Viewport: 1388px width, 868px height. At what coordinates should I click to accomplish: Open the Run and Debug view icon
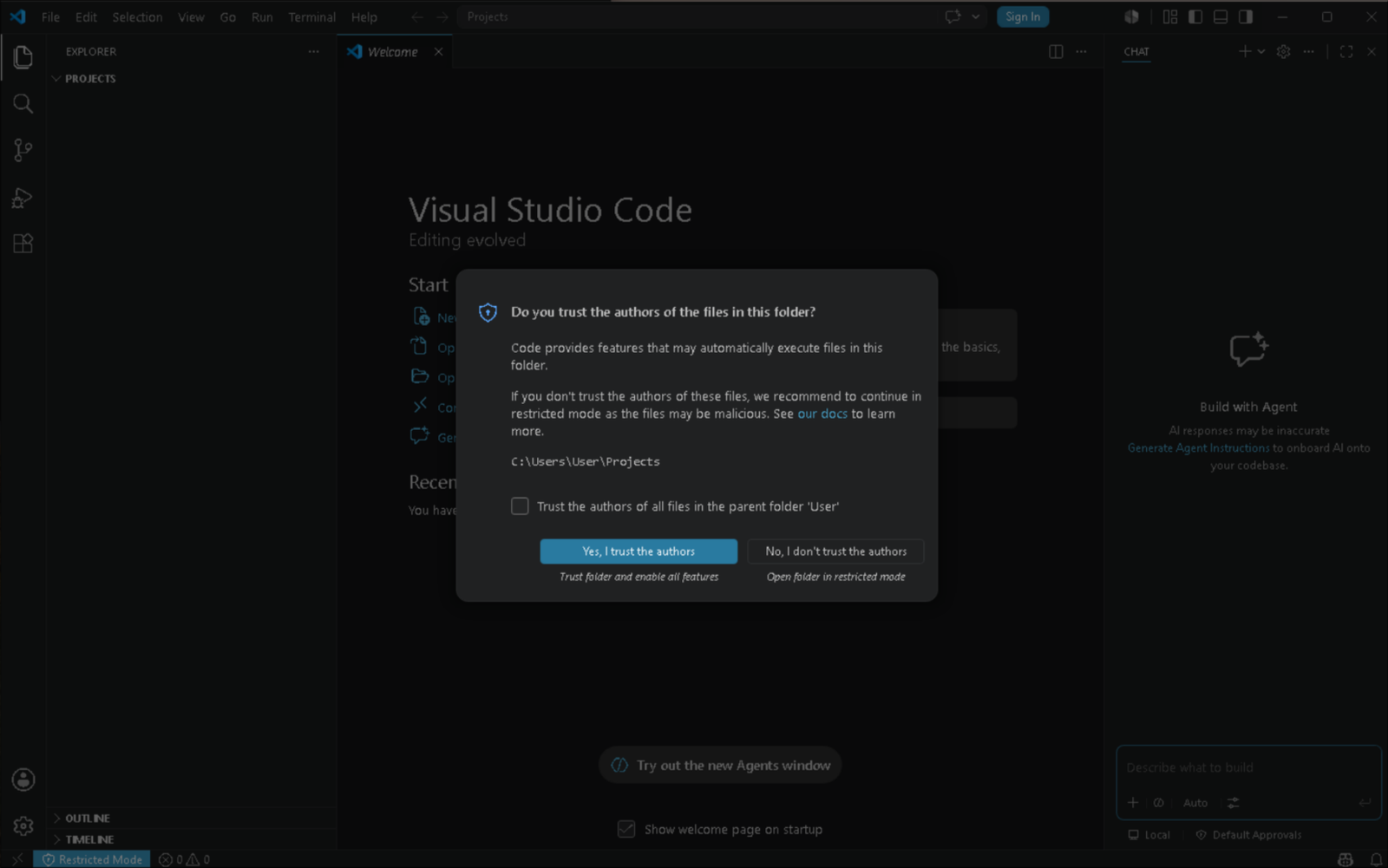point(23,198)
